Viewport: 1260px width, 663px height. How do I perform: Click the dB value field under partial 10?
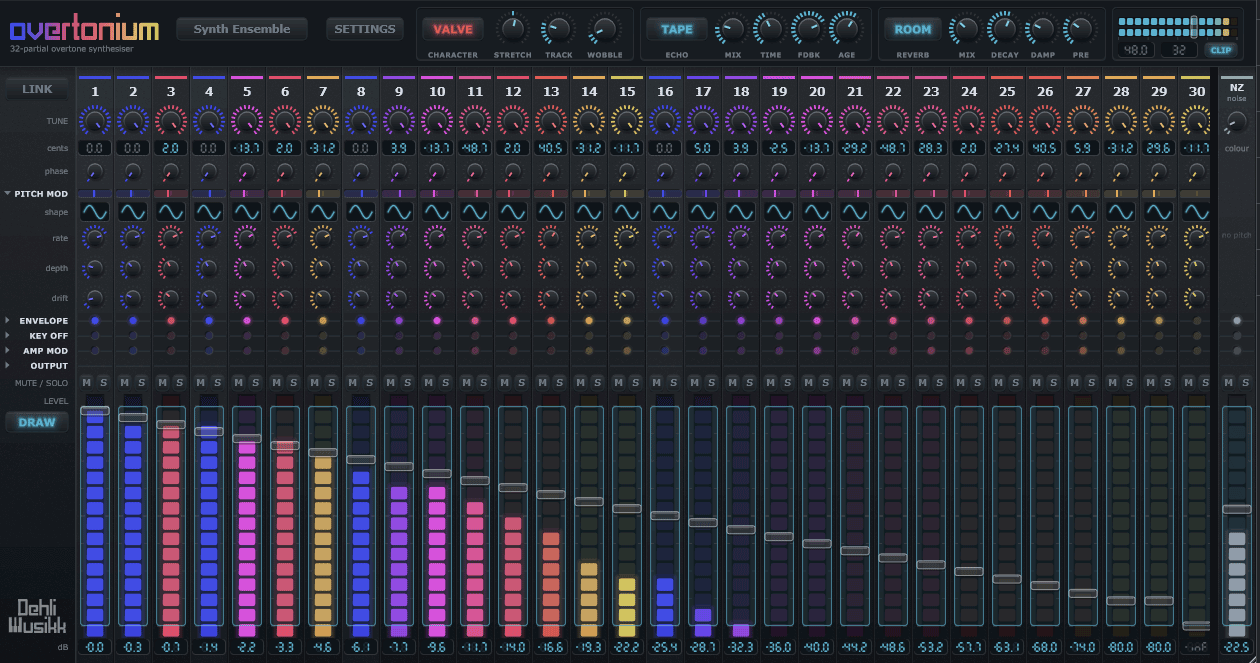click(x=437, y=647)
